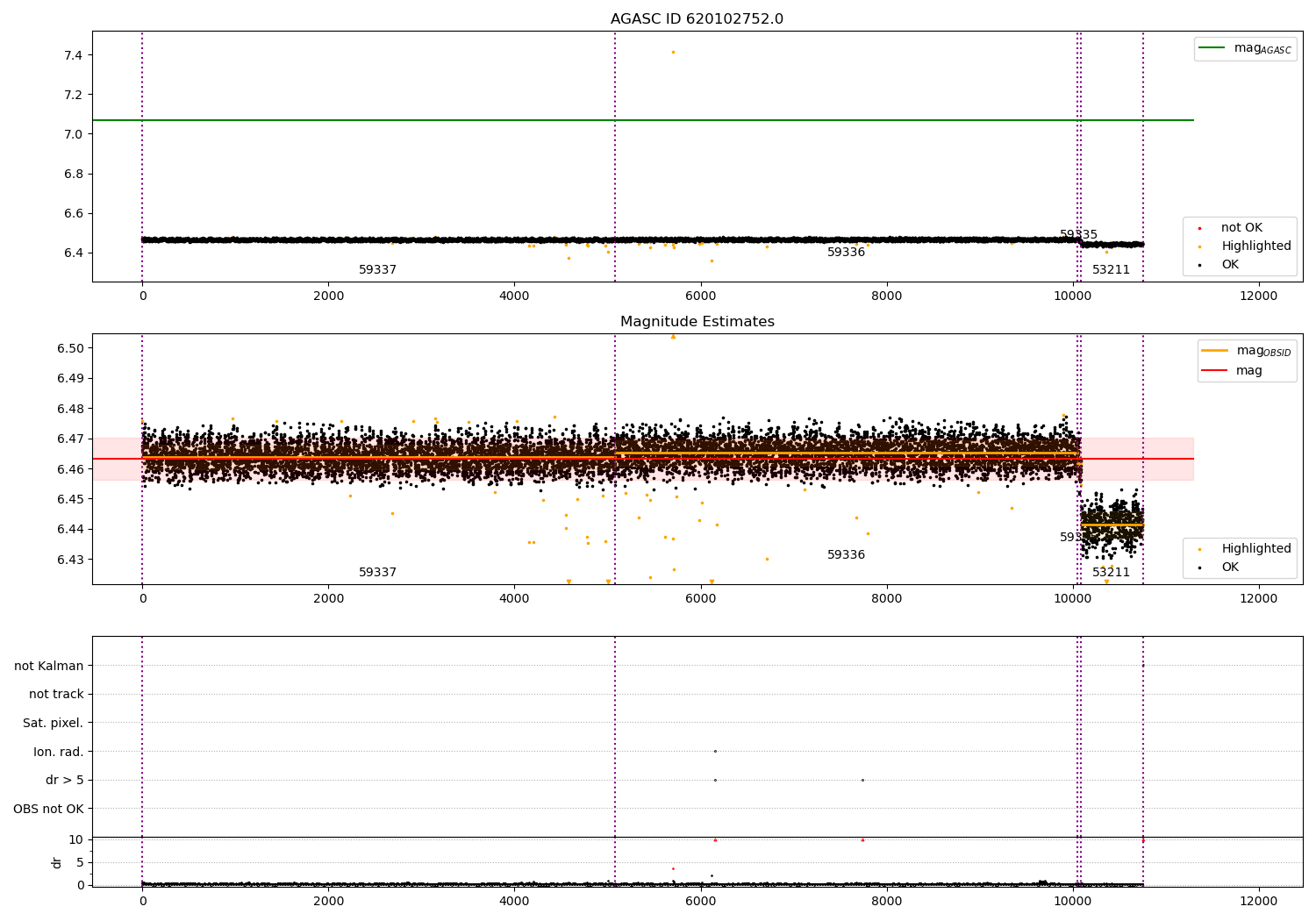Viewport: 1316px width, 921px height.
Task: Click the 6.50 y-tick label in middle plot
Action: [70, 348]
